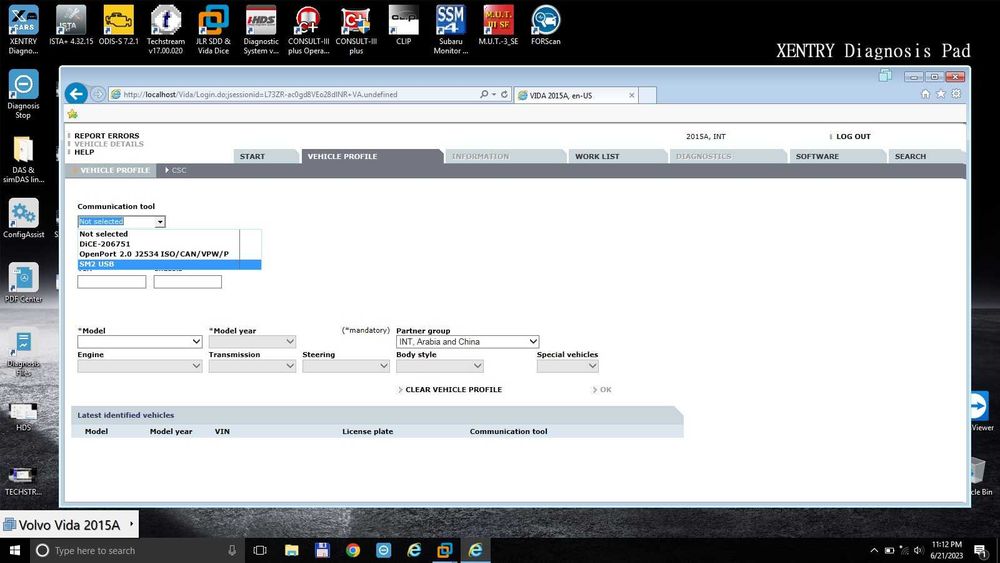Open Special vehicles dropdown
Viewport: 1000px width, 563px height.
click(x=568, y=366)
